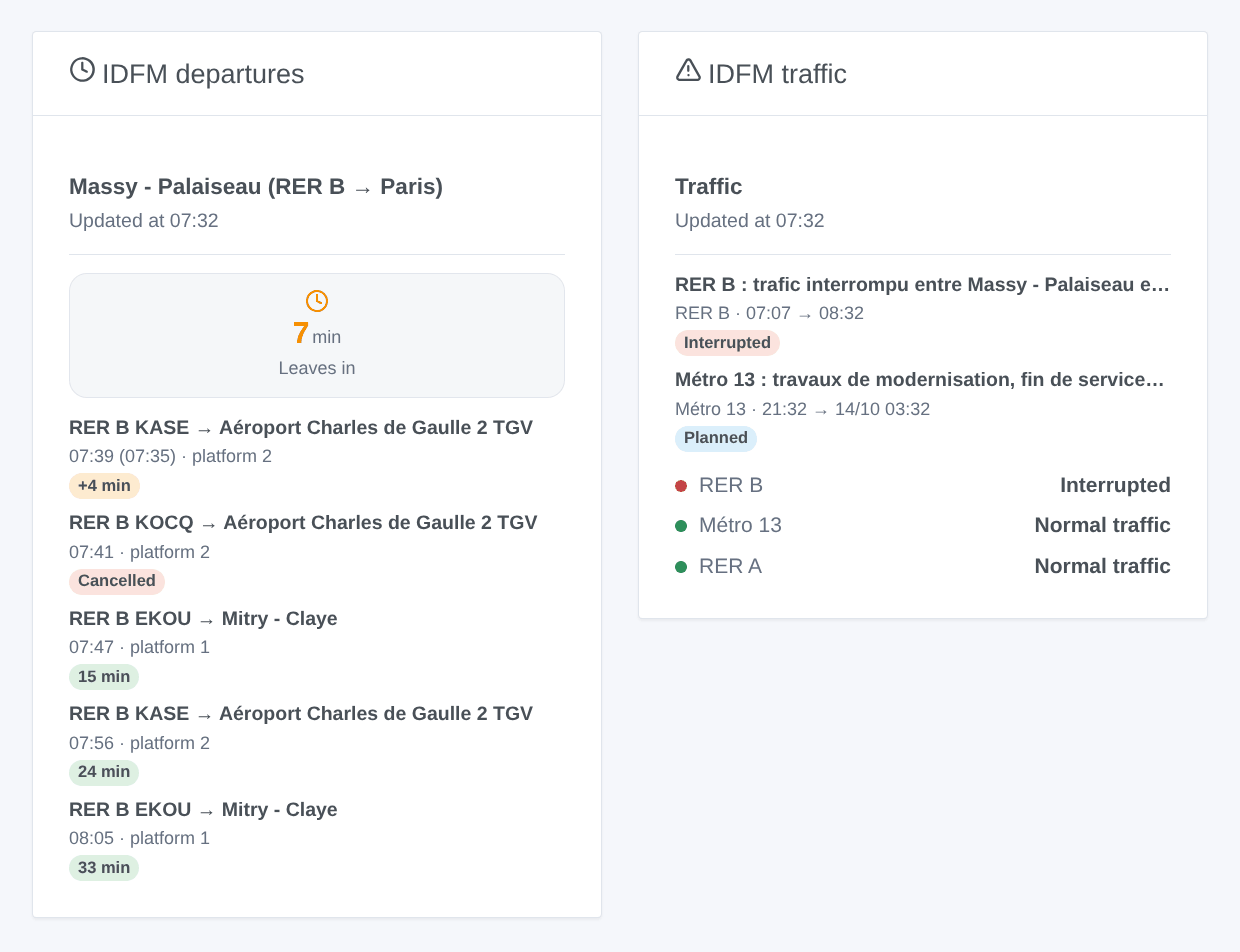Select the Métro 13 line label in status list

(740, 526)
